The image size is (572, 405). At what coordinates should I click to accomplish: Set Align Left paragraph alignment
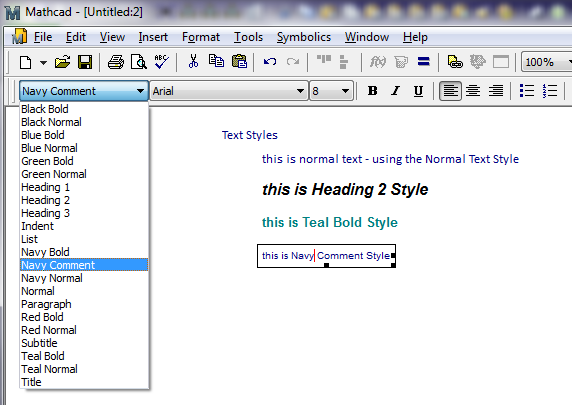pyautogui.click(x=450, y=91)
